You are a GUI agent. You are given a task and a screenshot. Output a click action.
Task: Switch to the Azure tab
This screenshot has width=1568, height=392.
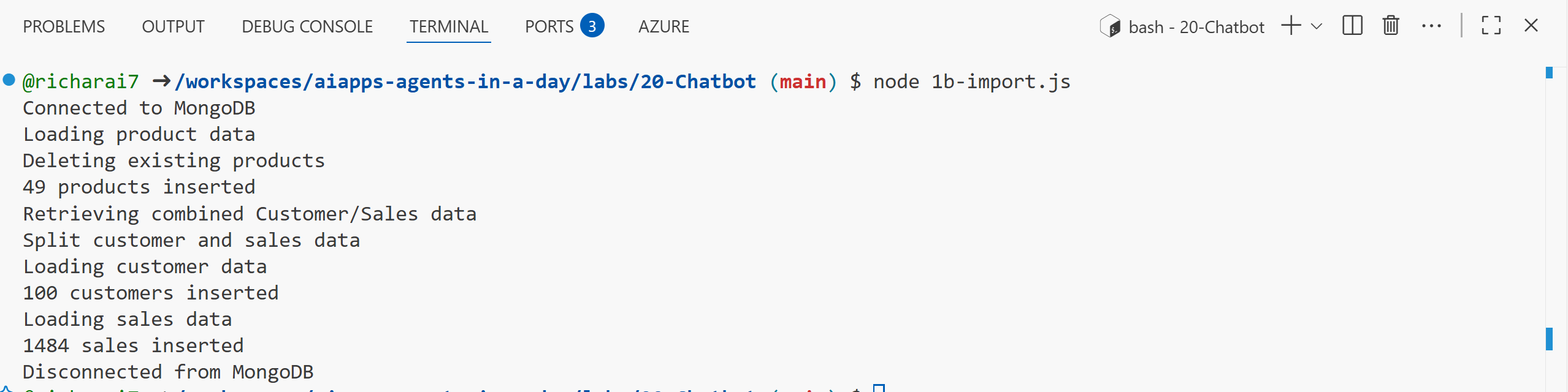pyautogui.click(x=664, y=27)
